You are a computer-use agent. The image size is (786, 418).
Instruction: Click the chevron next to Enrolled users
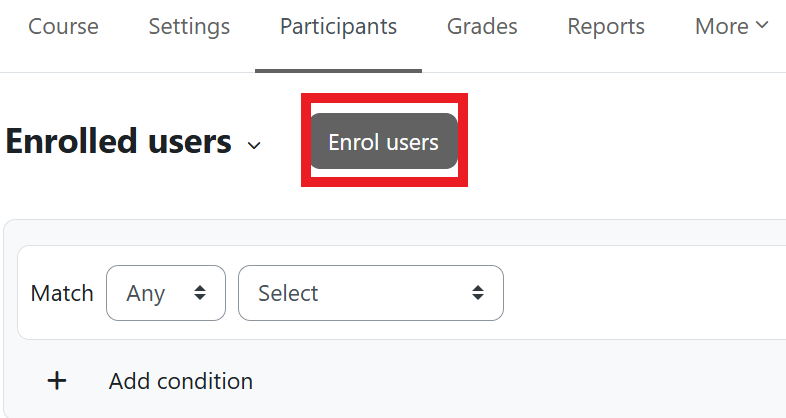click(x=254, y=145)
